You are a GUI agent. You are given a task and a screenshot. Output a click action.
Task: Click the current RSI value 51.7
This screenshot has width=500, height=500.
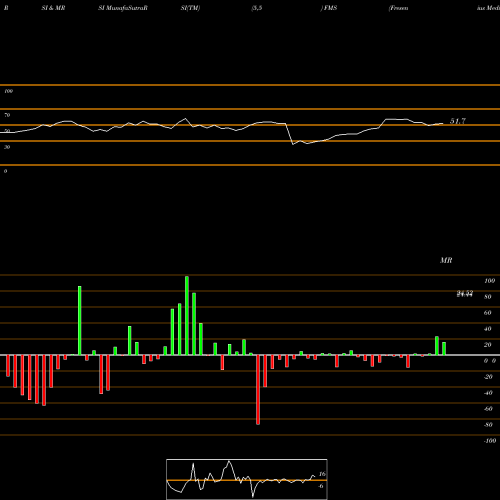click(458, 121)
